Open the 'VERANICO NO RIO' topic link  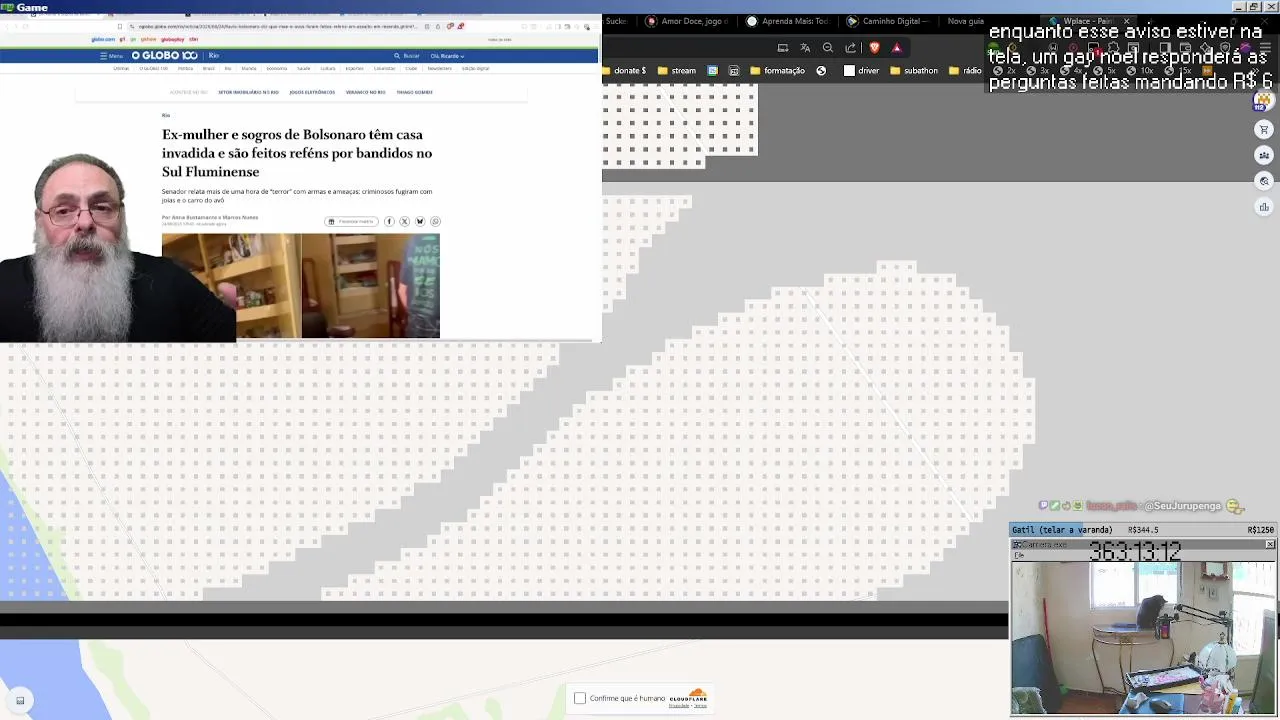click(x=365, y=92)
